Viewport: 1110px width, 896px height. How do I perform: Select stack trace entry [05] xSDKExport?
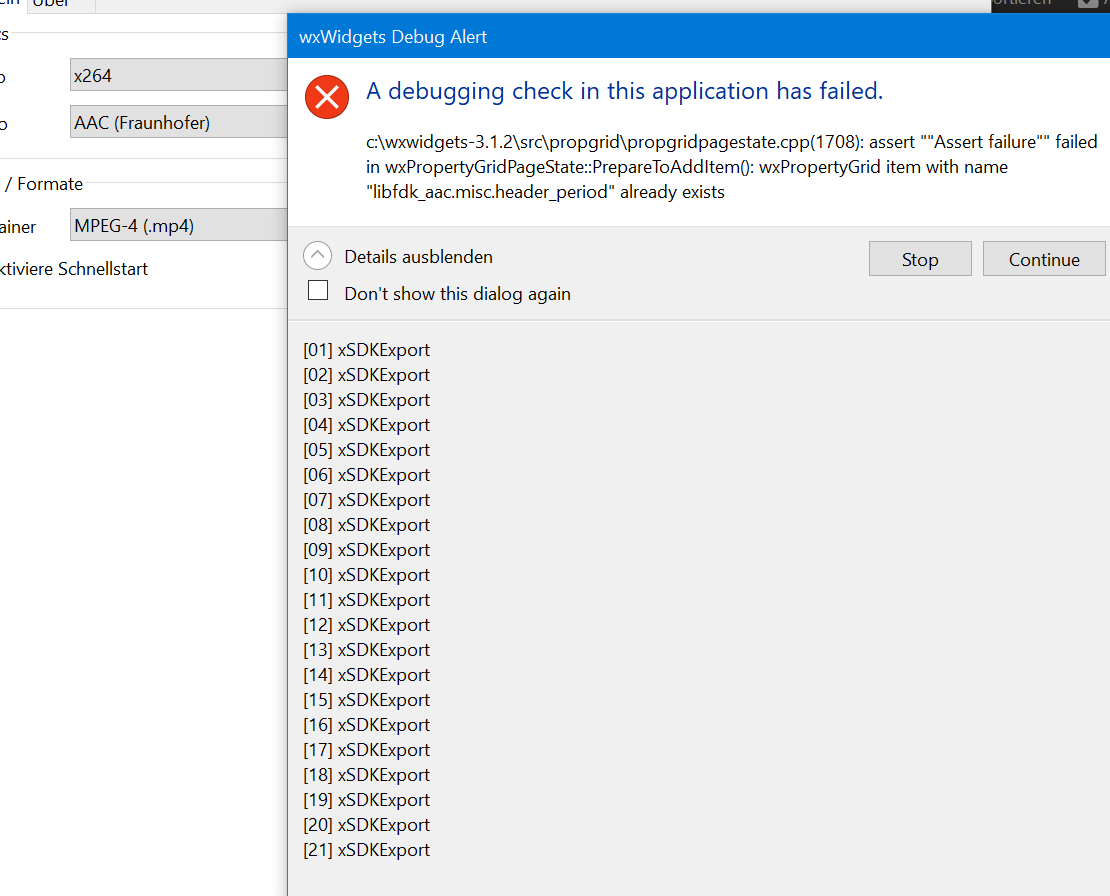tap(367, 450)
